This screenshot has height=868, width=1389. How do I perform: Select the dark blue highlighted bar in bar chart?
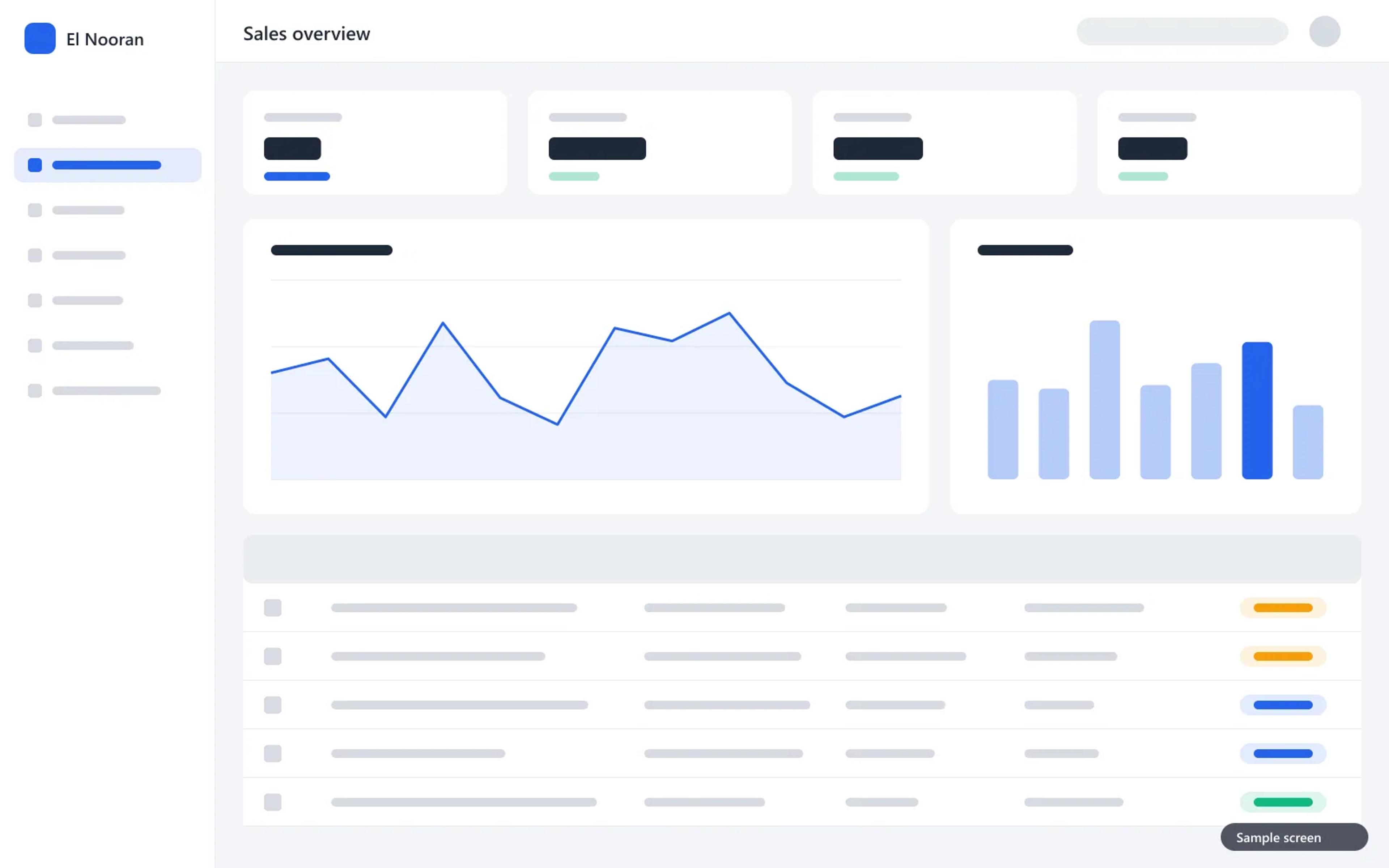1257,410
